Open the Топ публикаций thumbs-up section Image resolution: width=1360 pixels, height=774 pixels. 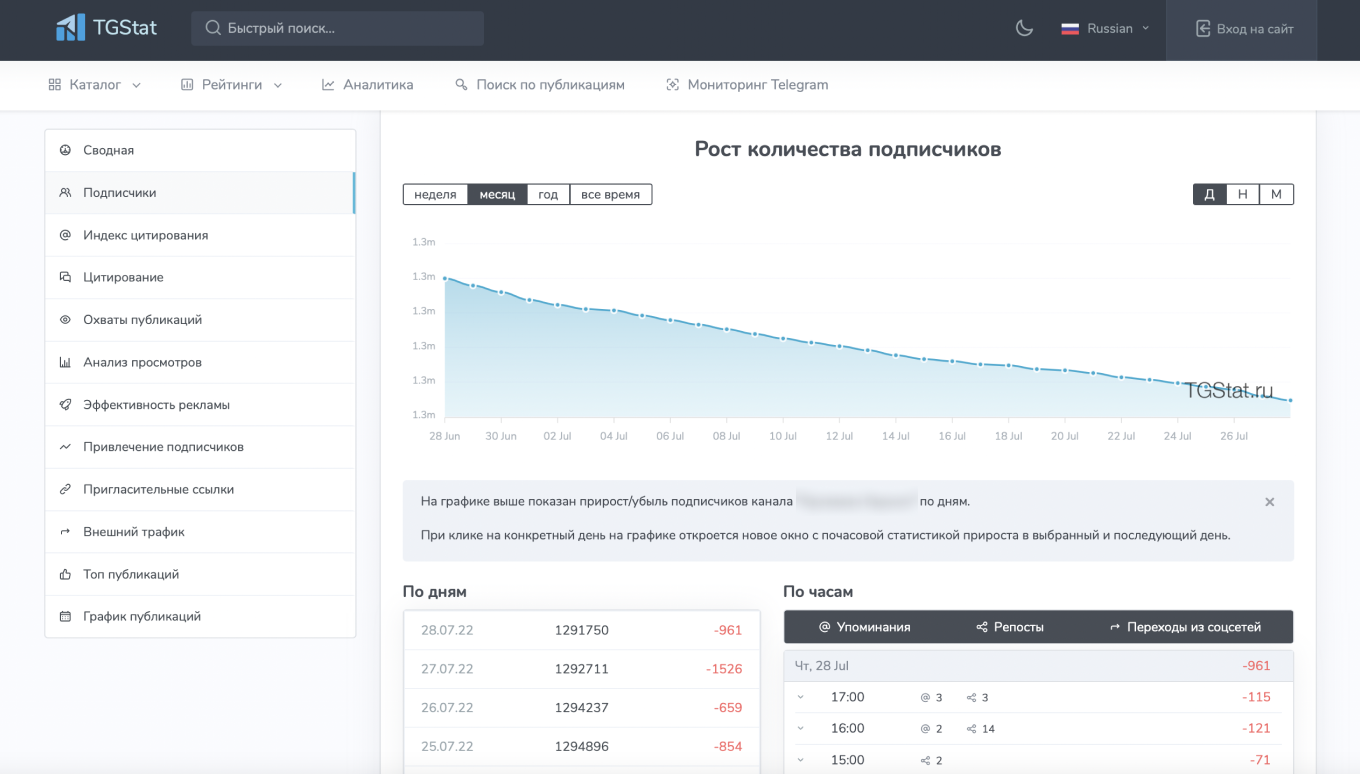tap(130, 574)
